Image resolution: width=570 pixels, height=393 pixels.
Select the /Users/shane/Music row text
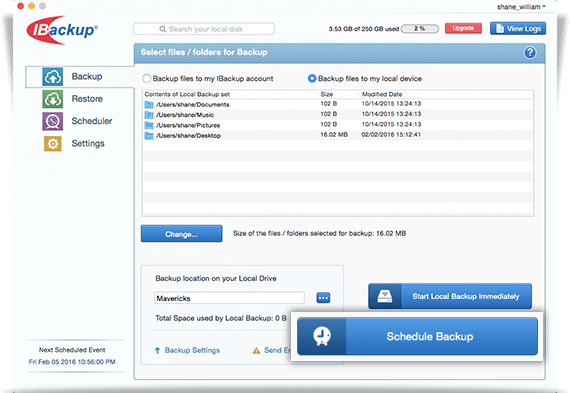tap(185, 115)
